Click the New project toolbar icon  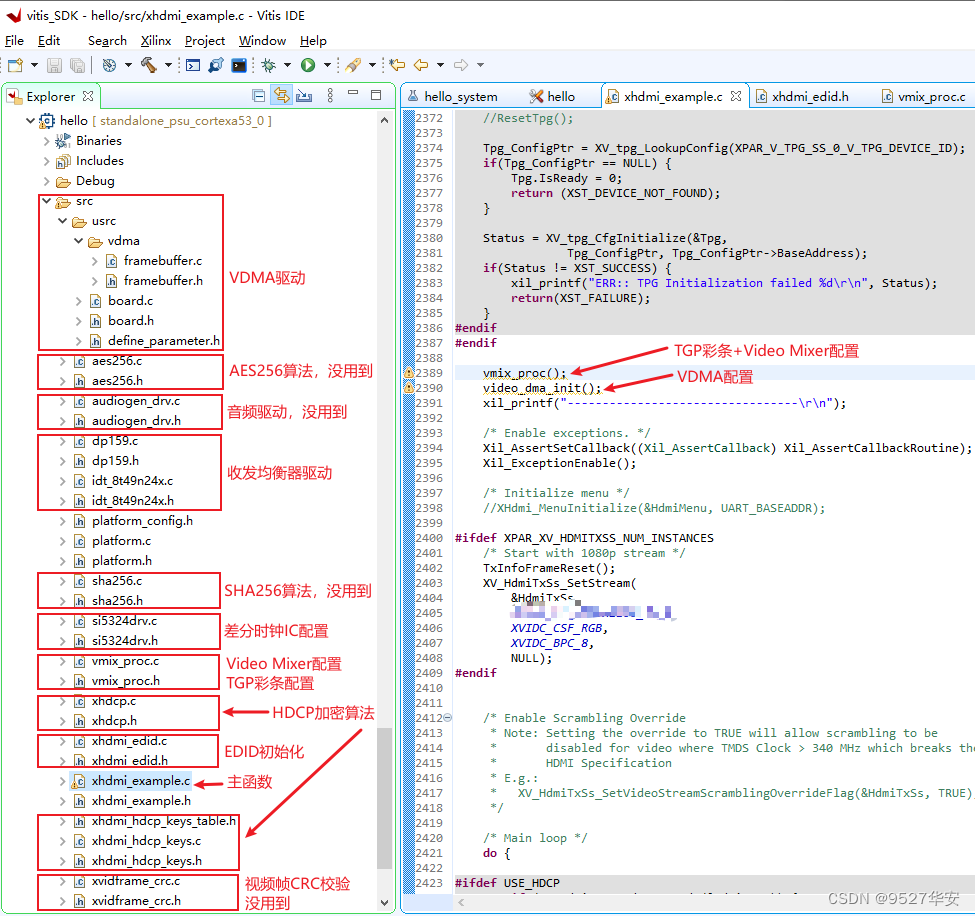tap(15, 65)
